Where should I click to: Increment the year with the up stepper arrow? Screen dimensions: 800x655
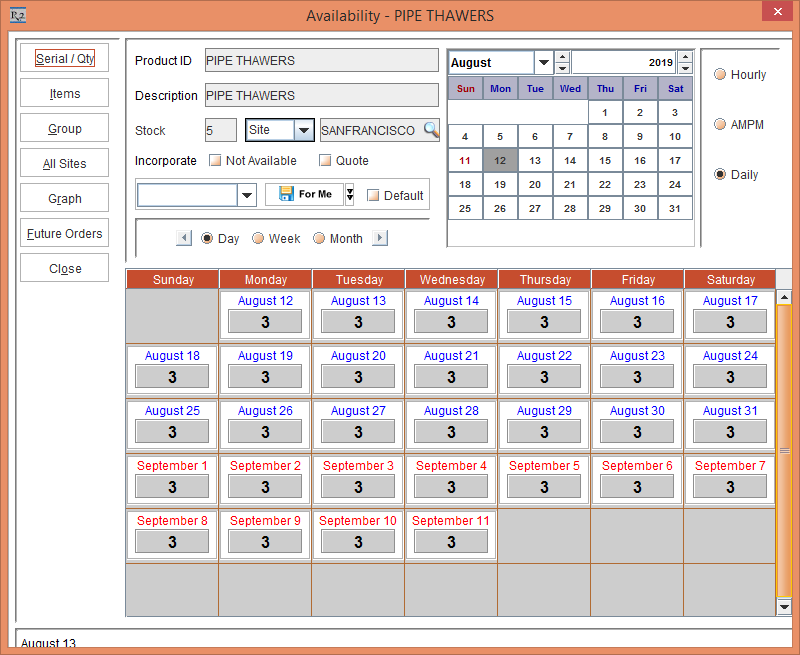pos(685,56)
